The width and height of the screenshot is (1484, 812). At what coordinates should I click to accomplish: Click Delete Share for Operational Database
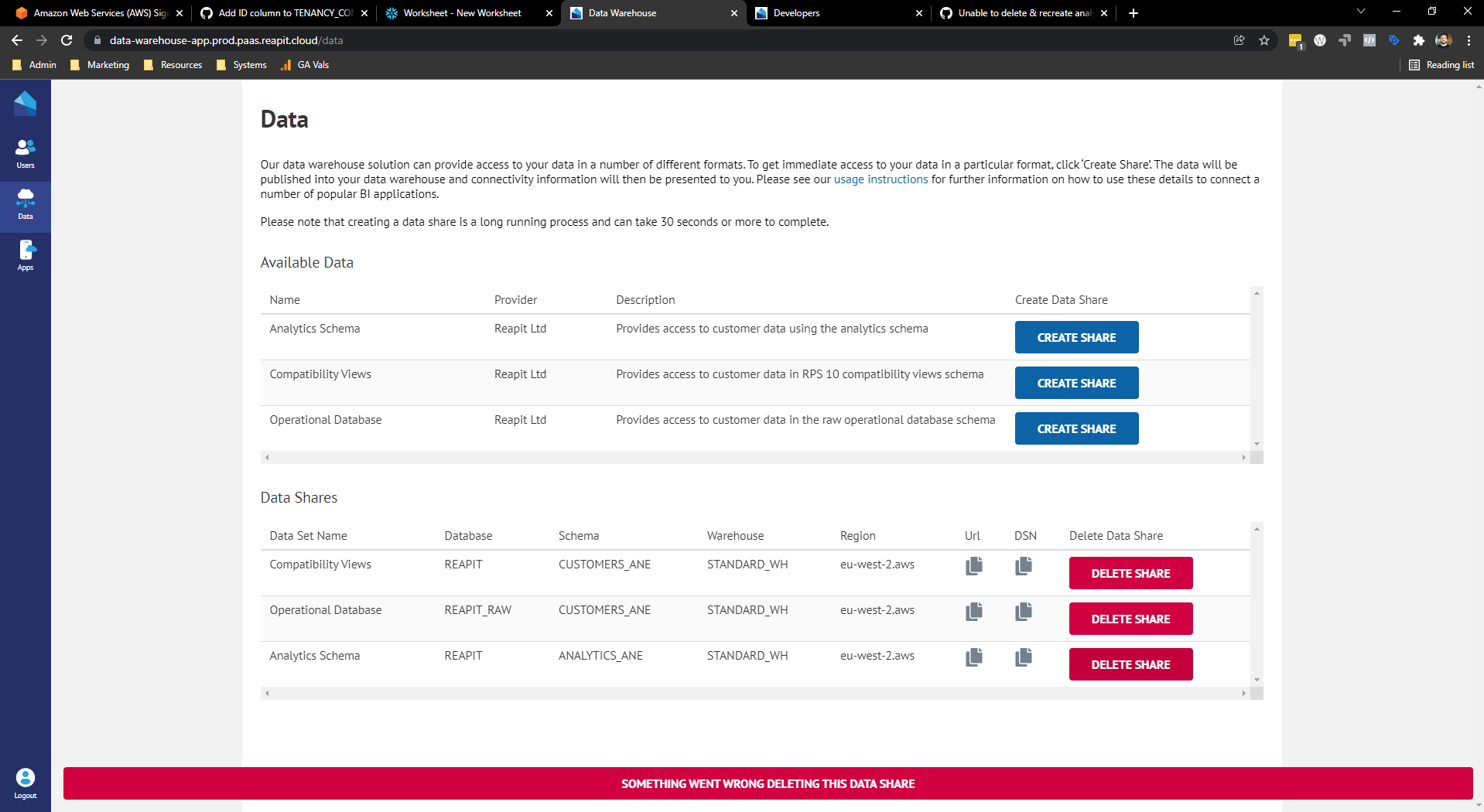[1130, 618]
